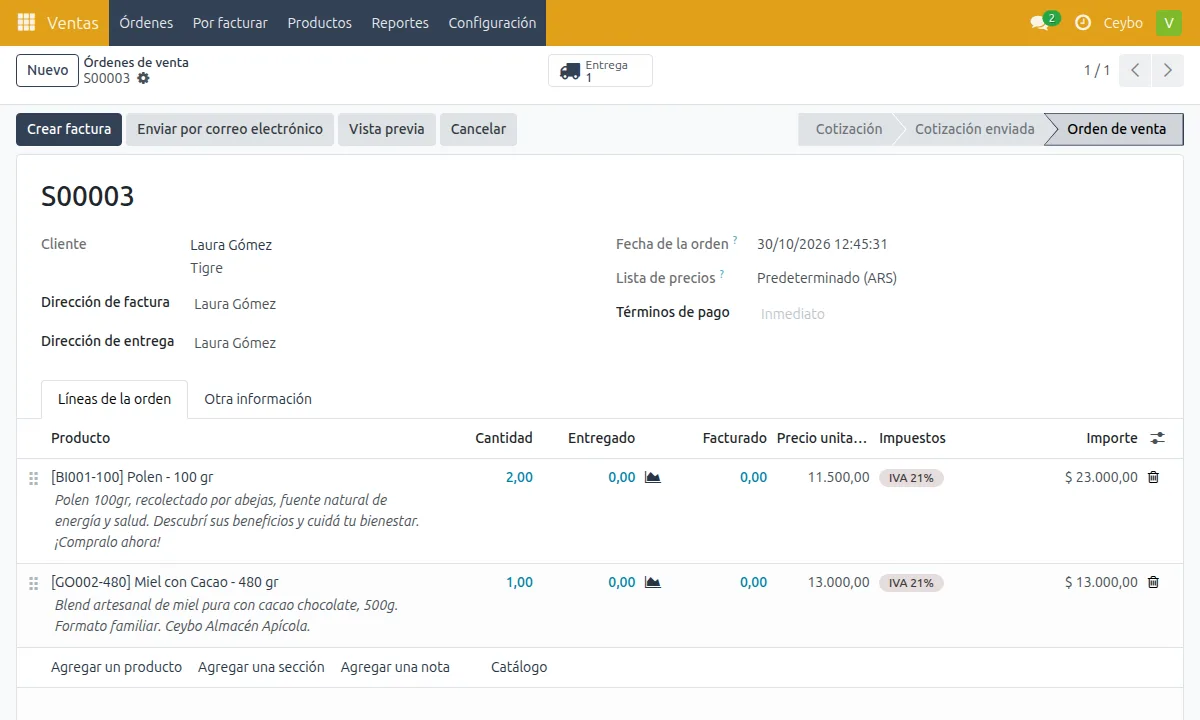Viewport: 1200px width, 720px height.
Task: Open the Dirección de entrega field
Action: [385, 343]
